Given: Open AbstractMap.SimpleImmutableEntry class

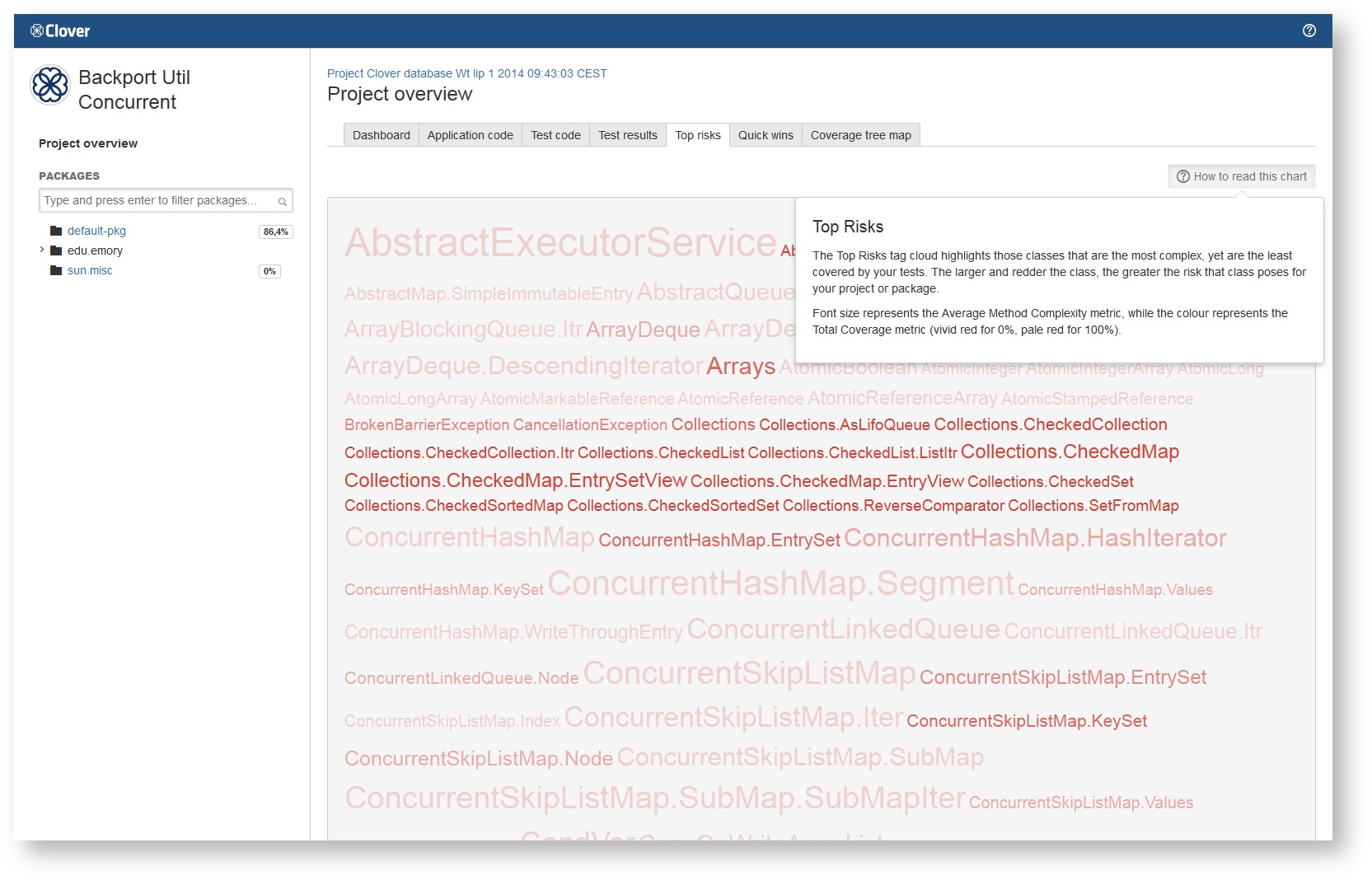Looking at the screenshot, I should [x=489, y=294].
